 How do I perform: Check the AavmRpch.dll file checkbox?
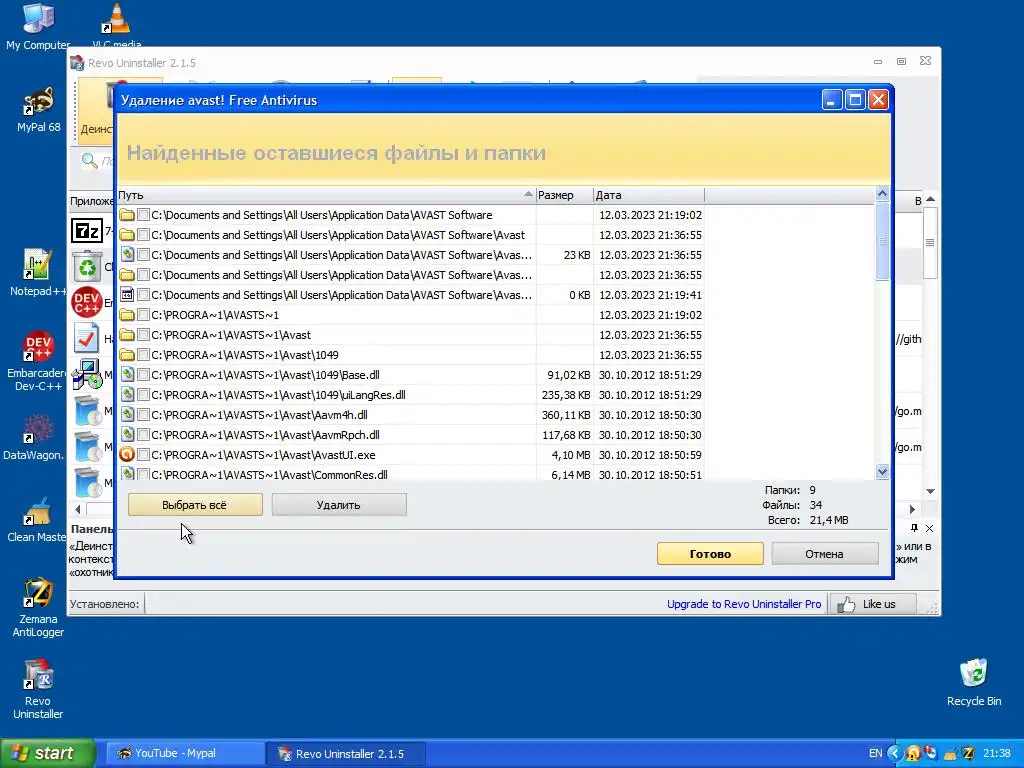tap(144, 435)
